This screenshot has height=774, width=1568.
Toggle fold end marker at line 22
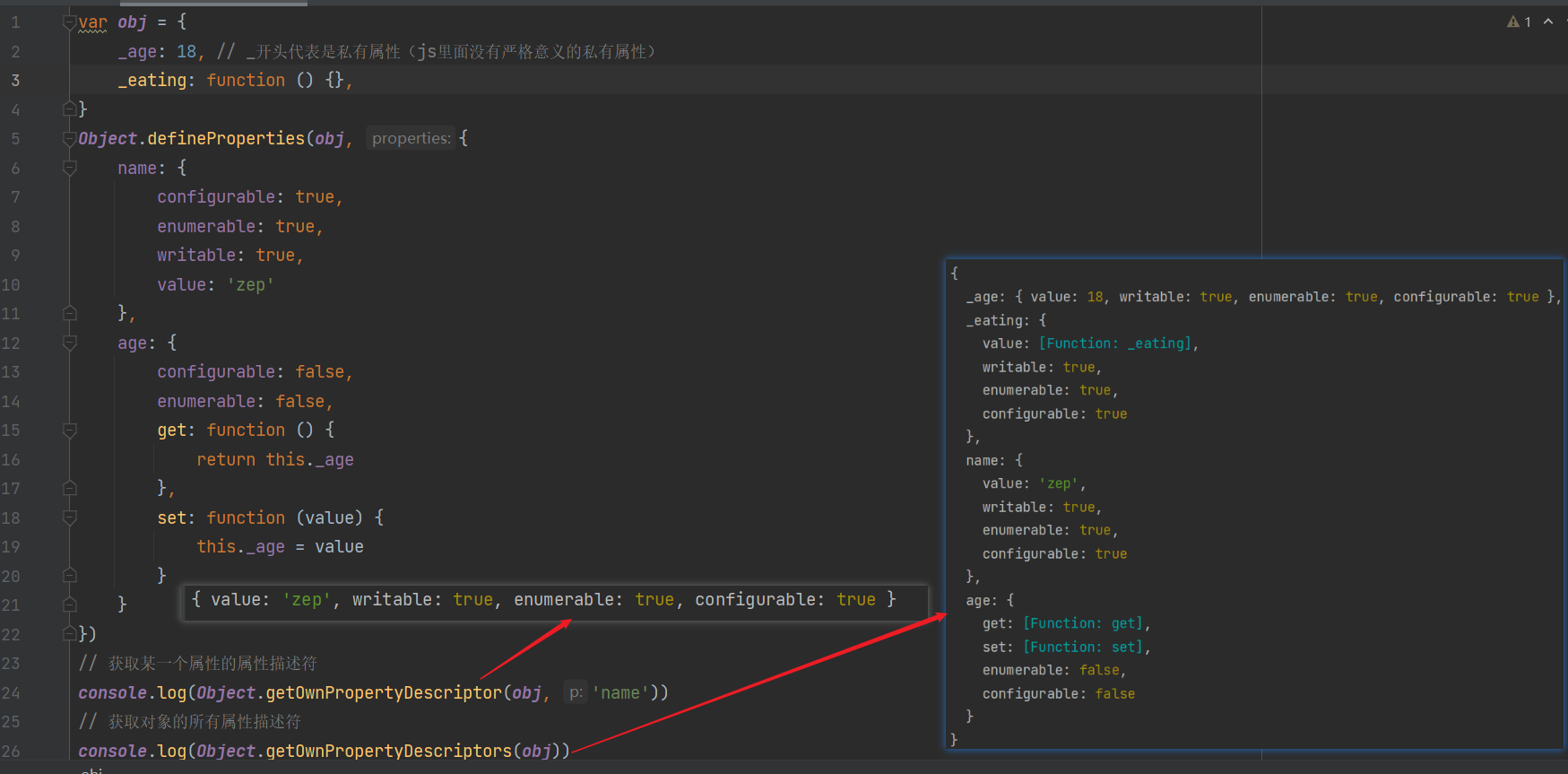(x=70, y=634)
